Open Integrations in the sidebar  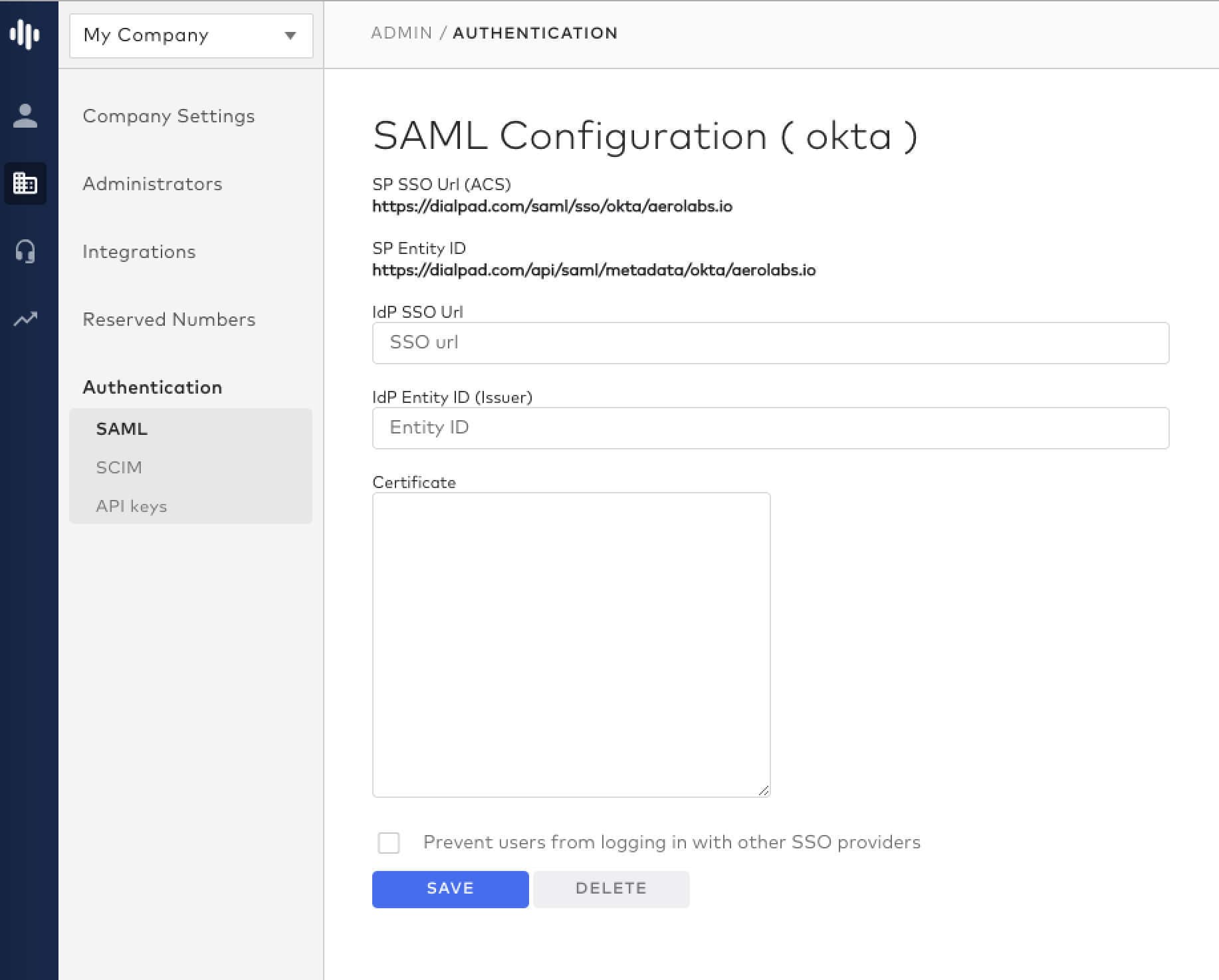tap(139, 252)
